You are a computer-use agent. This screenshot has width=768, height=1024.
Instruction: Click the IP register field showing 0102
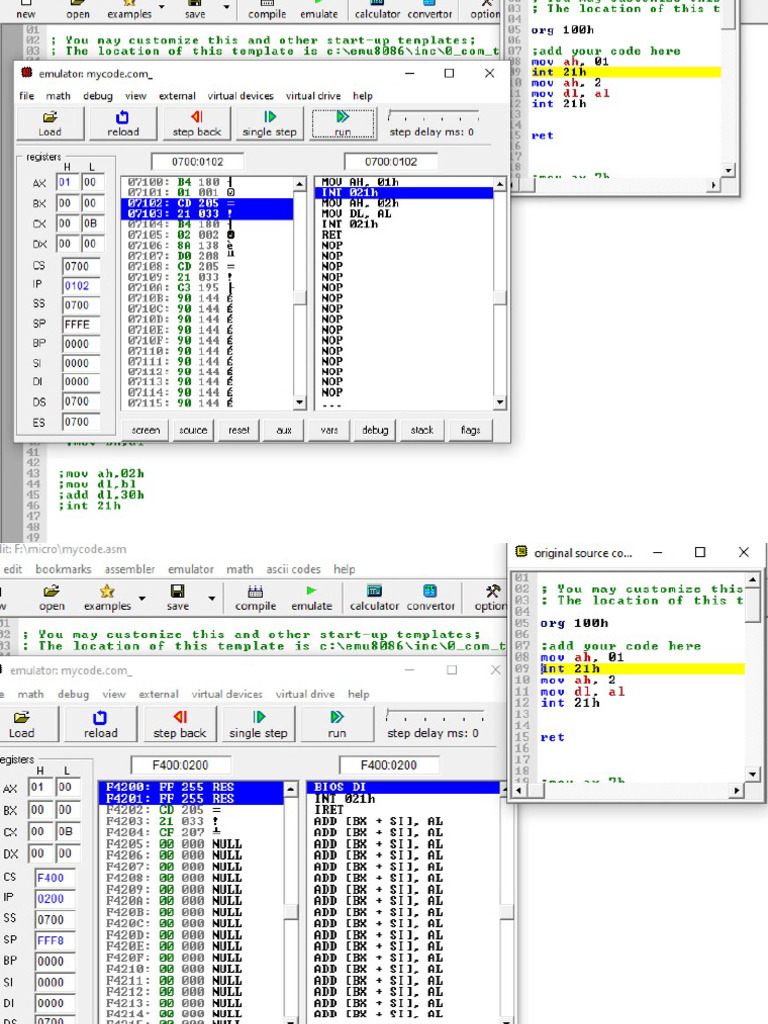[80, 285]
